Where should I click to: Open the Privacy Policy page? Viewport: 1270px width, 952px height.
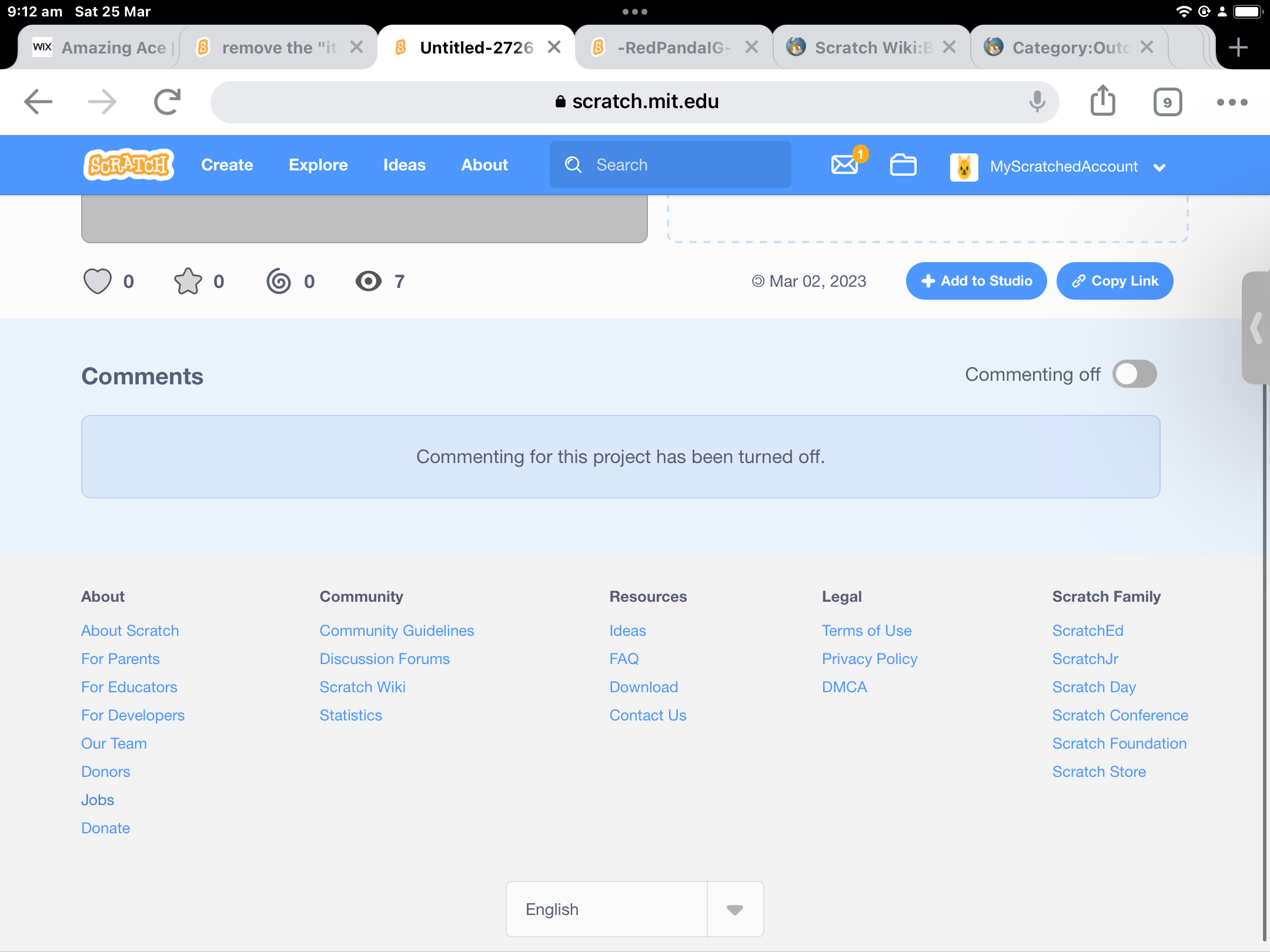coord(869,658)
